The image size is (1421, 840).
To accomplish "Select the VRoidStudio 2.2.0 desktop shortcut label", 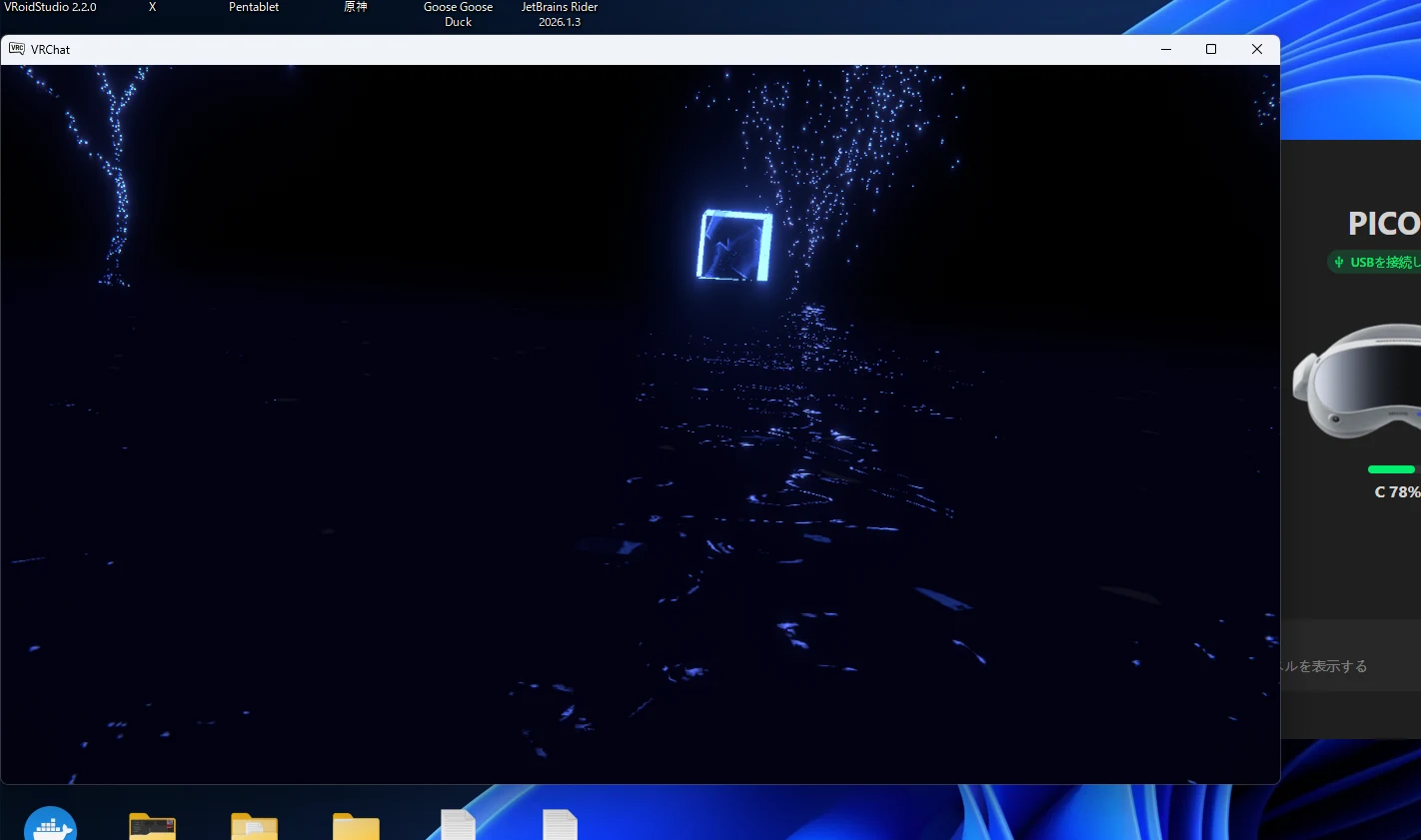I will click(50, 7).
